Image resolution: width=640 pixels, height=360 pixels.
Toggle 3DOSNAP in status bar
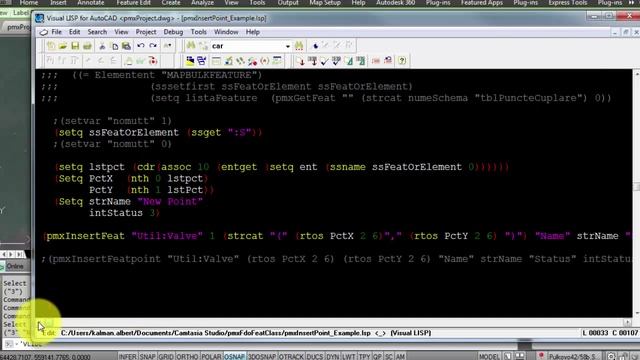[262, 356]
